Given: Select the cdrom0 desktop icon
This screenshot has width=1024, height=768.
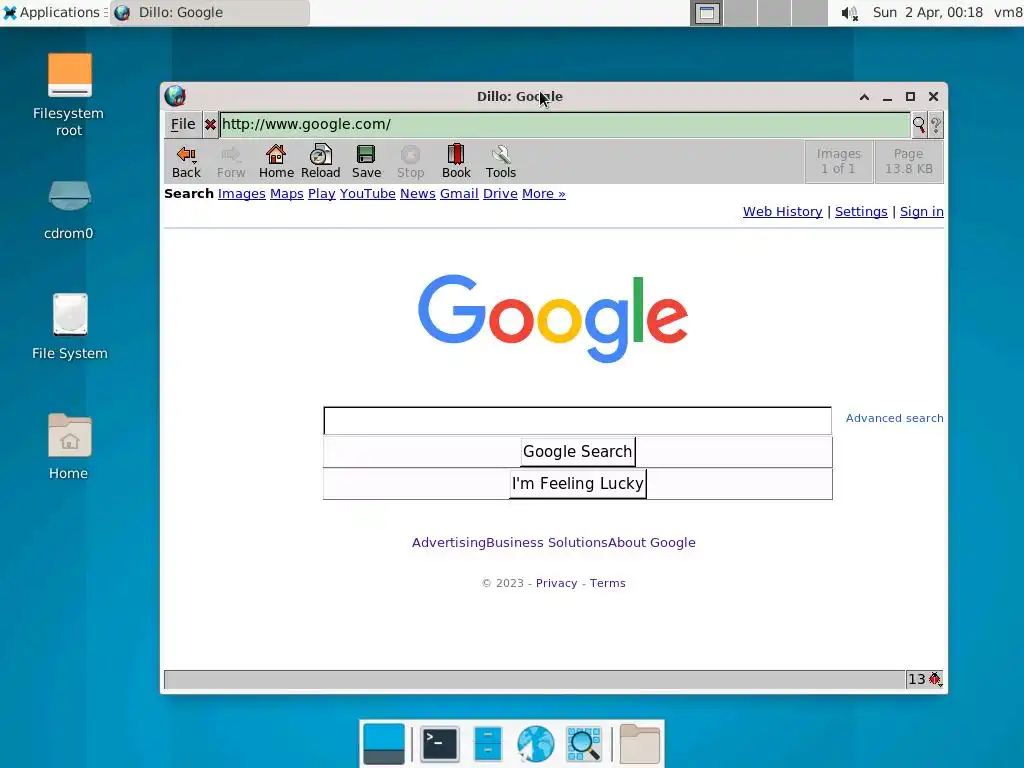Looking at the screenshot, I should tap(69, 209).
